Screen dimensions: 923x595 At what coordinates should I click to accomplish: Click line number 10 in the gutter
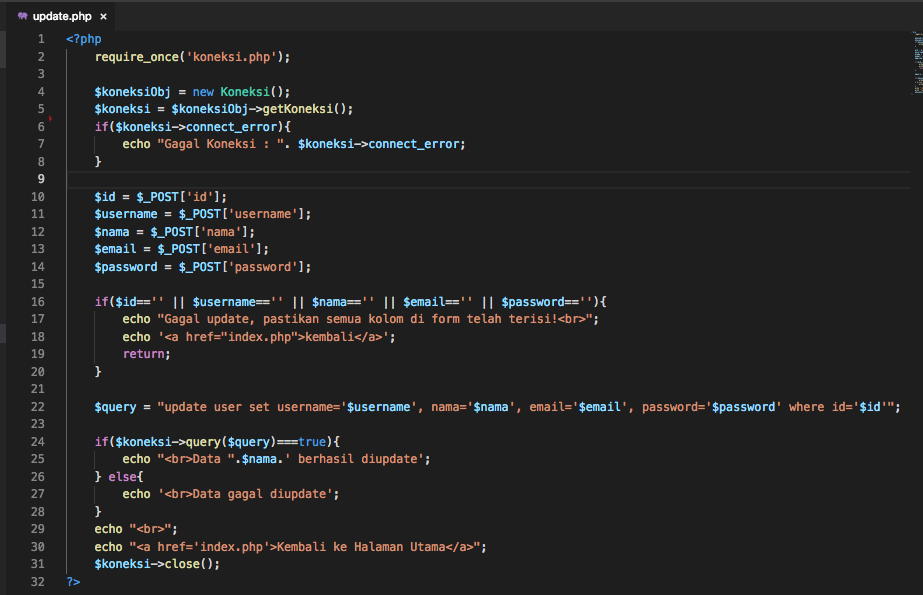pyautogui.click(x=37, y=196)
